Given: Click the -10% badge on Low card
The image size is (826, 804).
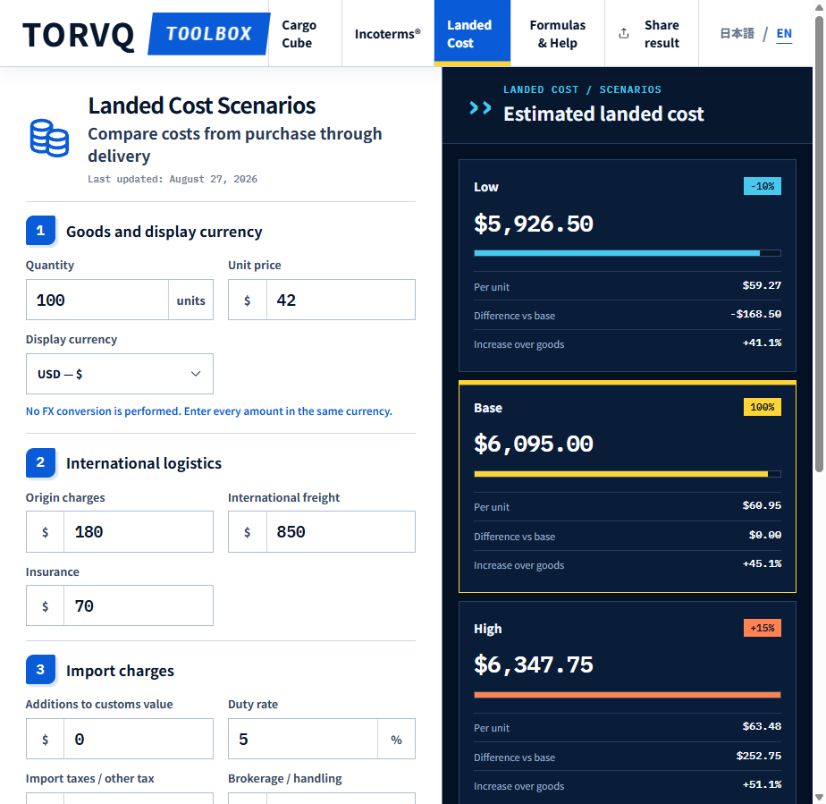Looking at the screenshot, I should (x=762, y=186).
